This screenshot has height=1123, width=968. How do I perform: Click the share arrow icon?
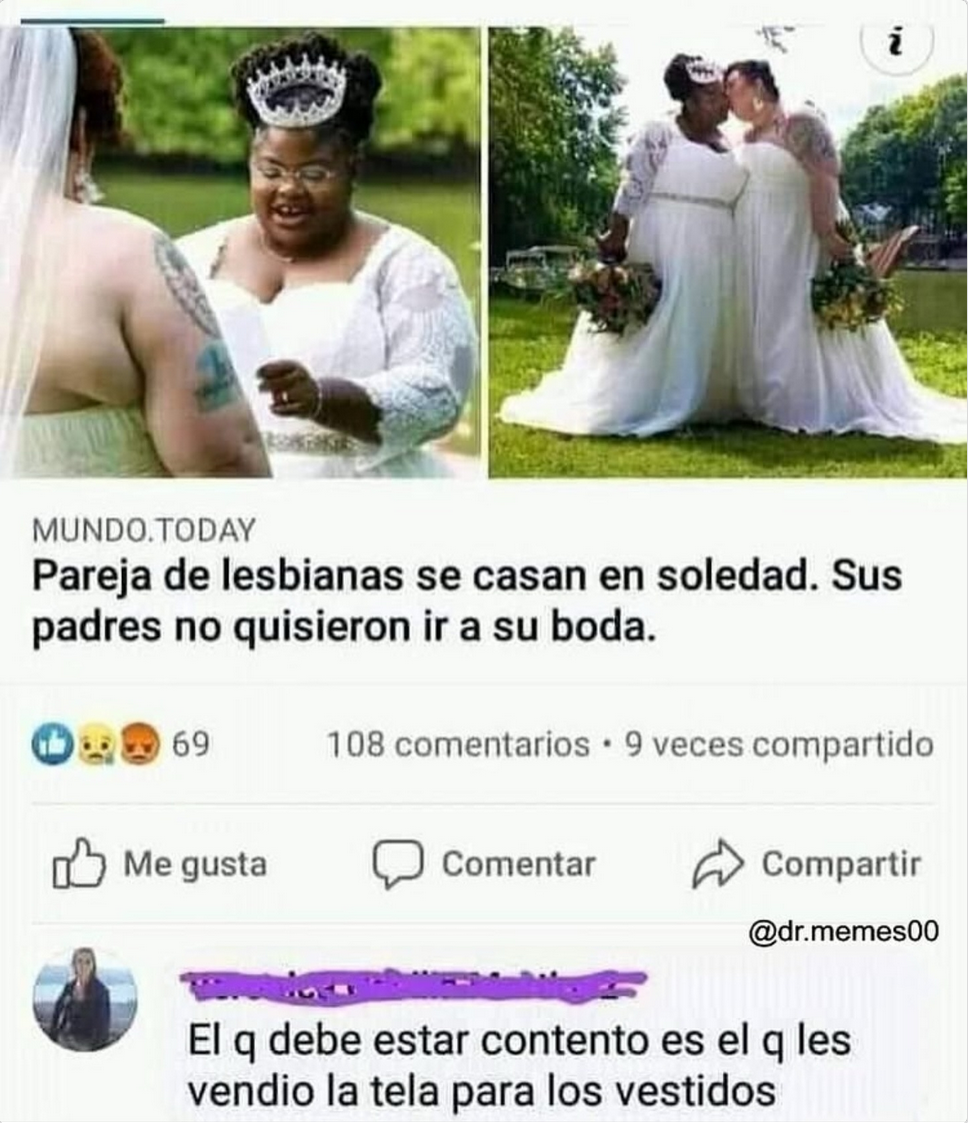(x=717, y=863)
